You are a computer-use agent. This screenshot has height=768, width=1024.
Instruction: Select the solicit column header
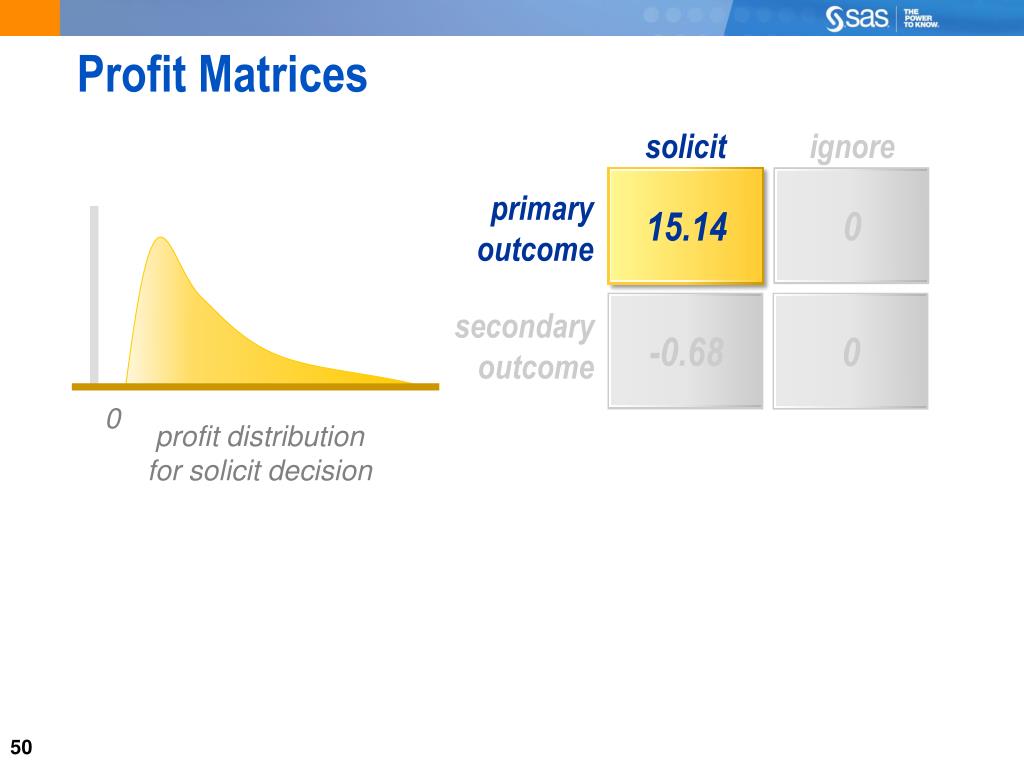click(686, 147)
